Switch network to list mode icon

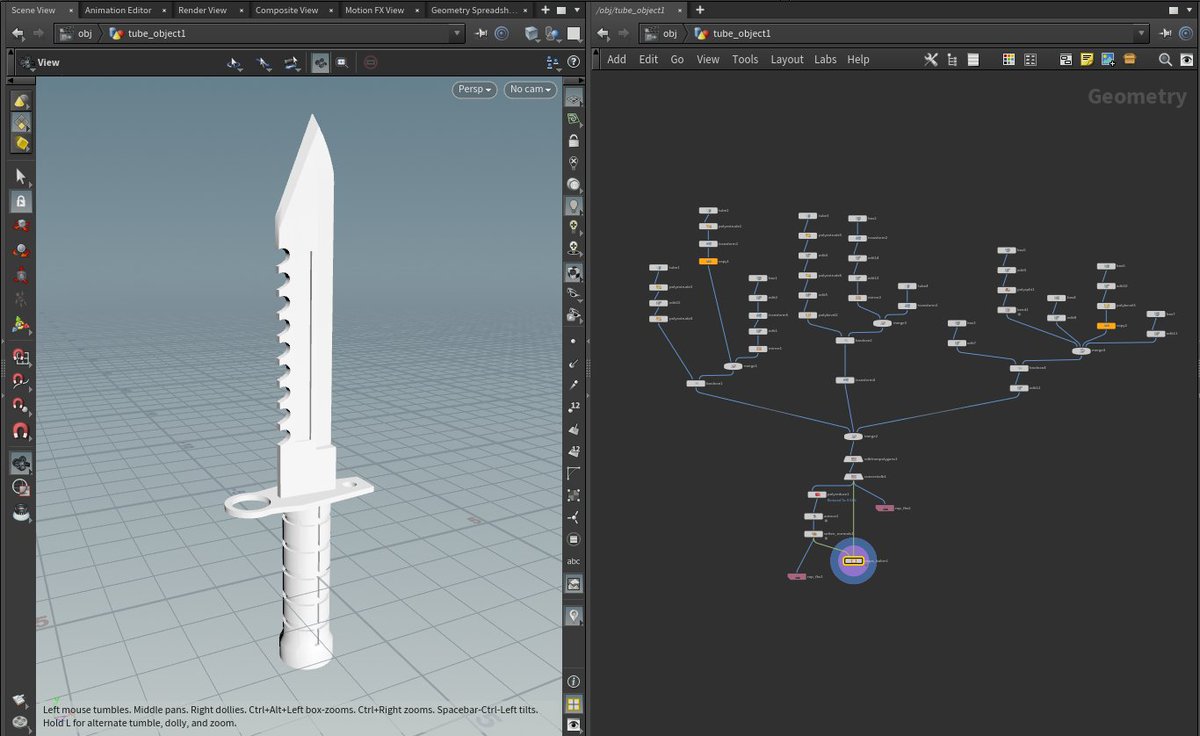point(973,60)
